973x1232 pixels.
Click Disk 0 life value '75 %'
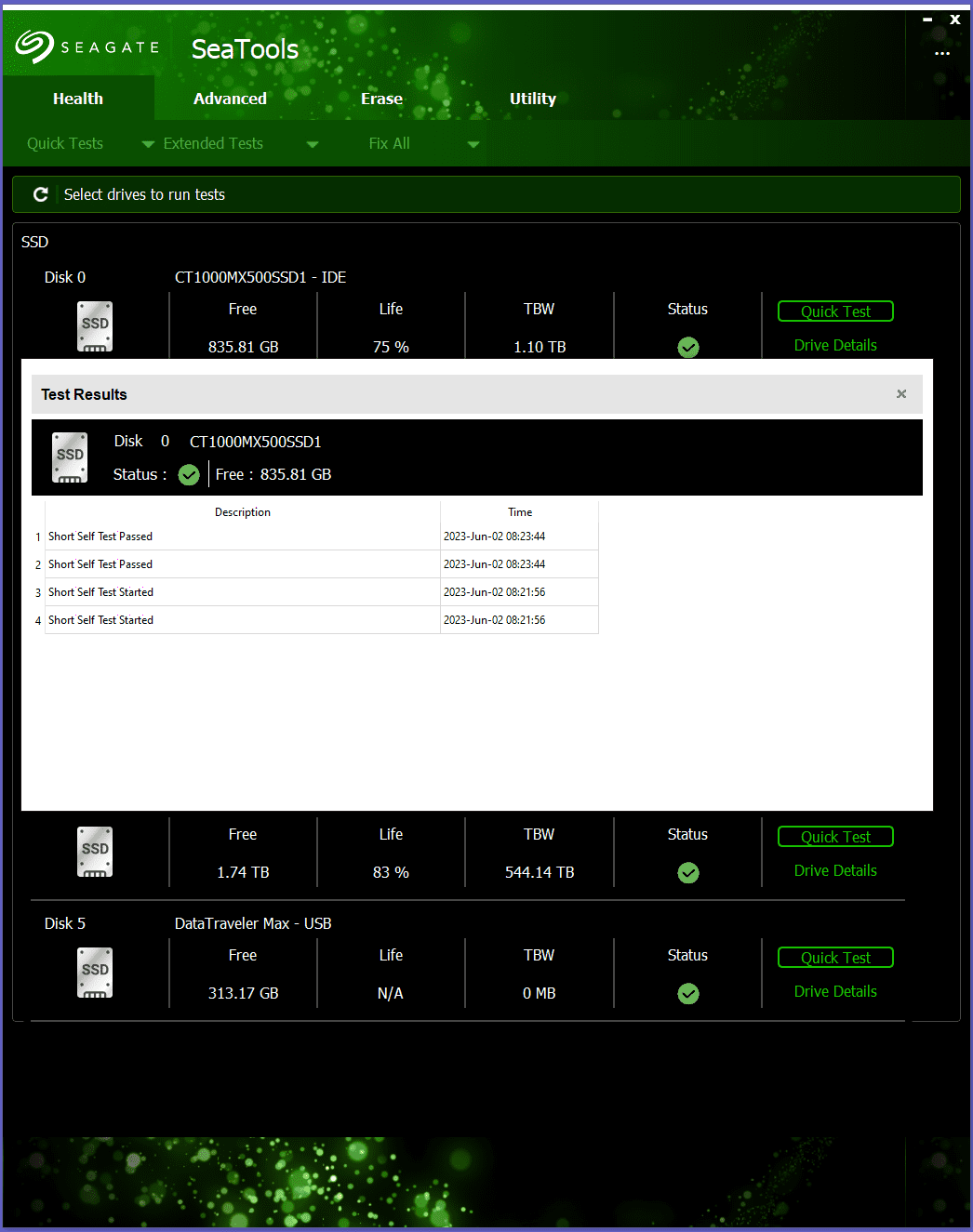point(391,347)
